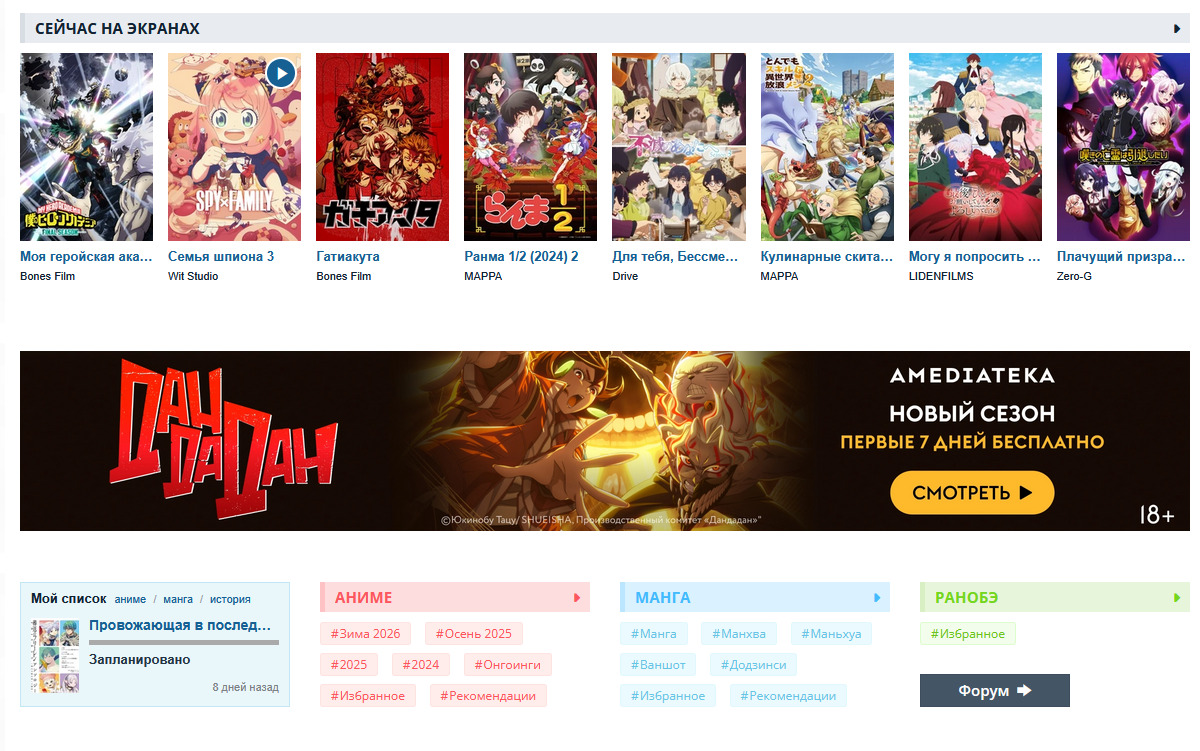Image resolution: width=1200 pixels, height=751 pixels.
Task: Open the АНИМЕ section arrow
Action: 577,598
